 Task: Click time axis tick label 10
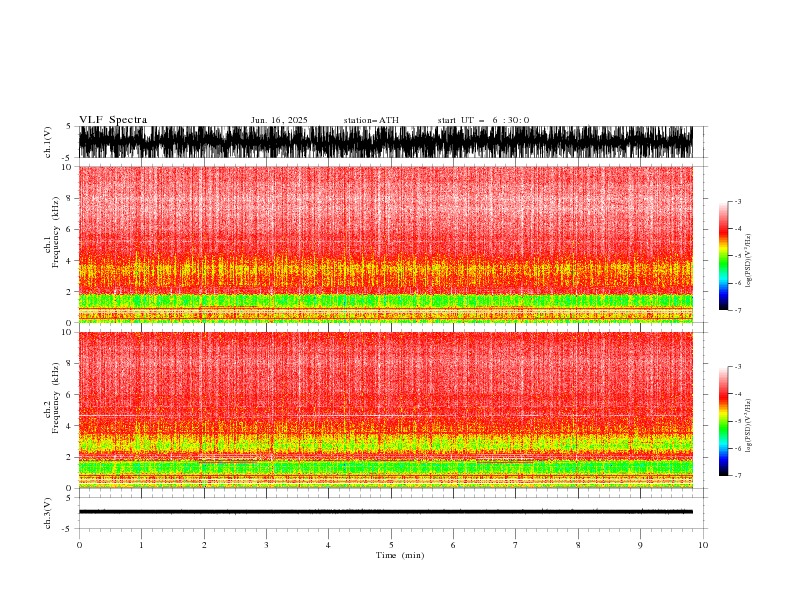(x=703, y=545)
